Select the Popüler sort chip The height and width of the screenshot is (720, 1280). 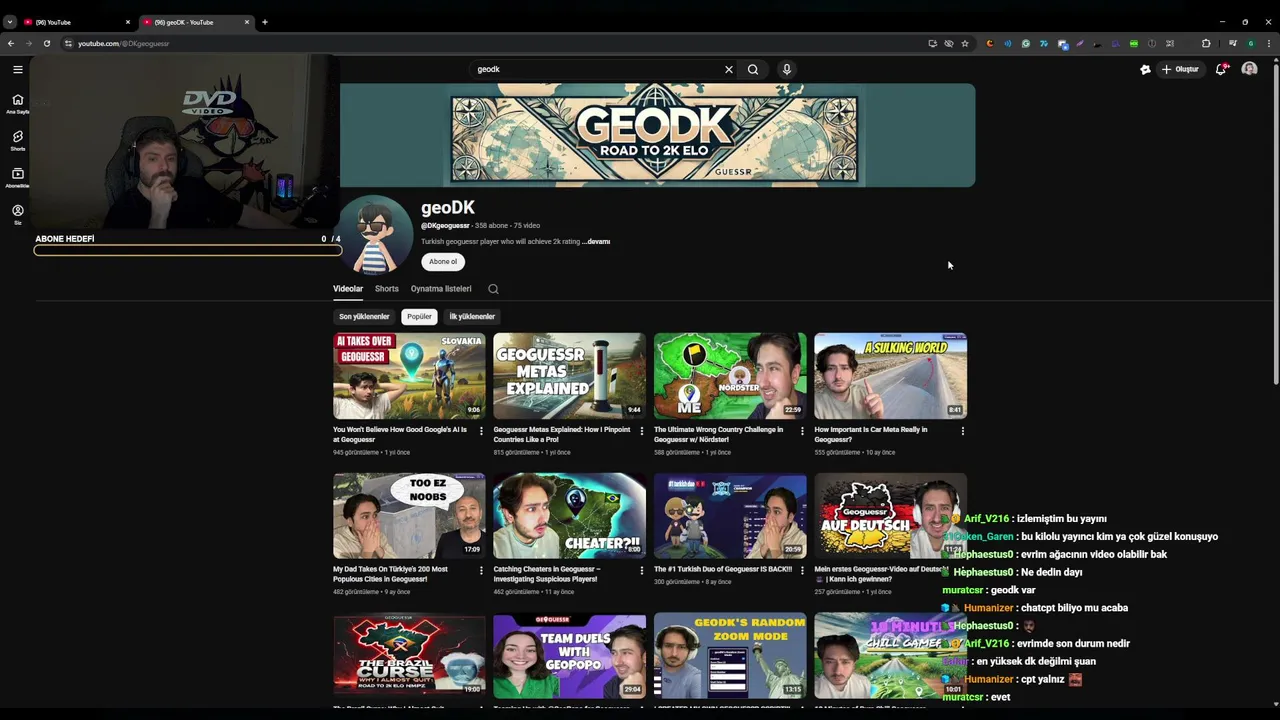click(x=419, y=317)
